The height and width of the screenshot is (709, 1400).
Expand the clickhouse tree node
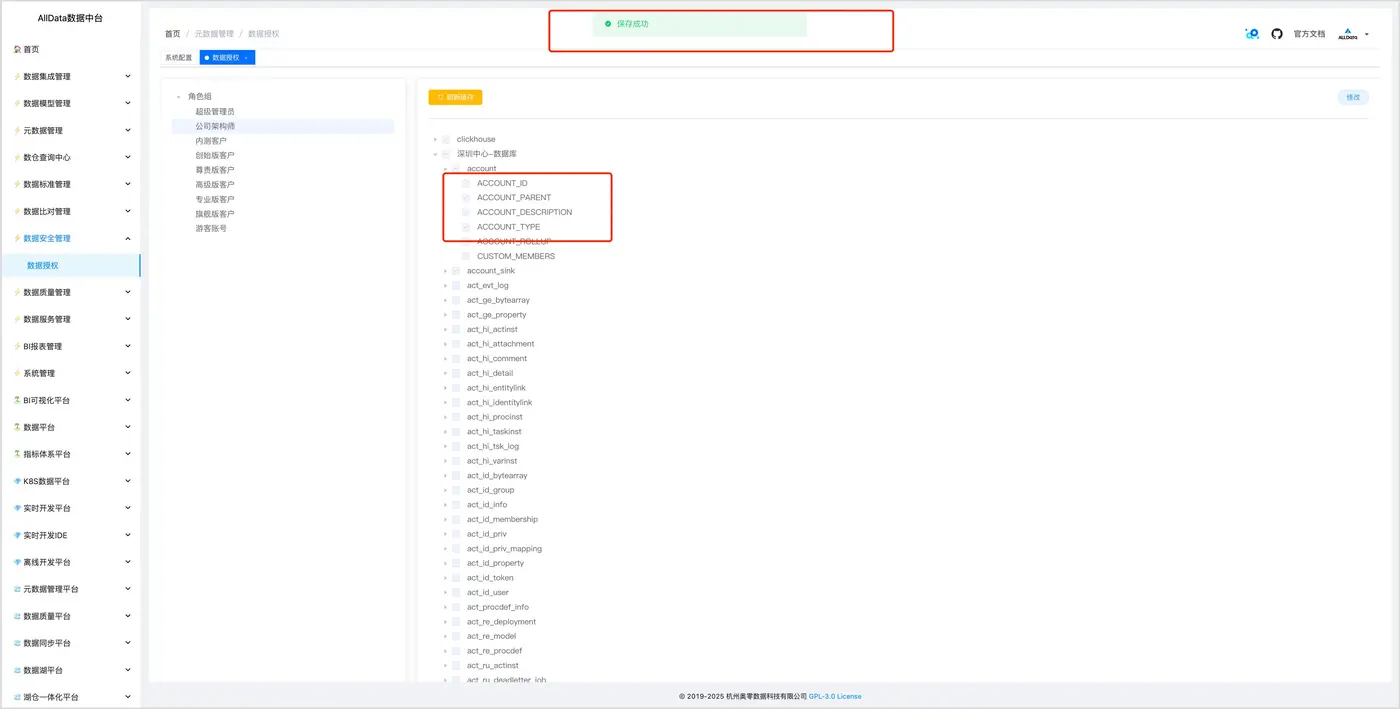[435, 139]
